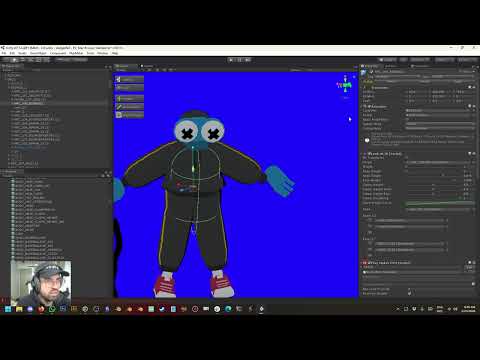Open the Layout dropdown in the top toolbar
480x360 pixels.
467,60
